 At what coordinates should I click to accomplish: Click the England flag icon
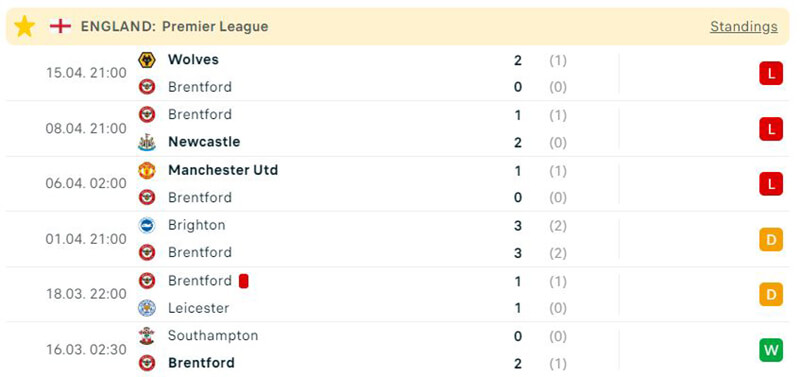click(60, 26)
